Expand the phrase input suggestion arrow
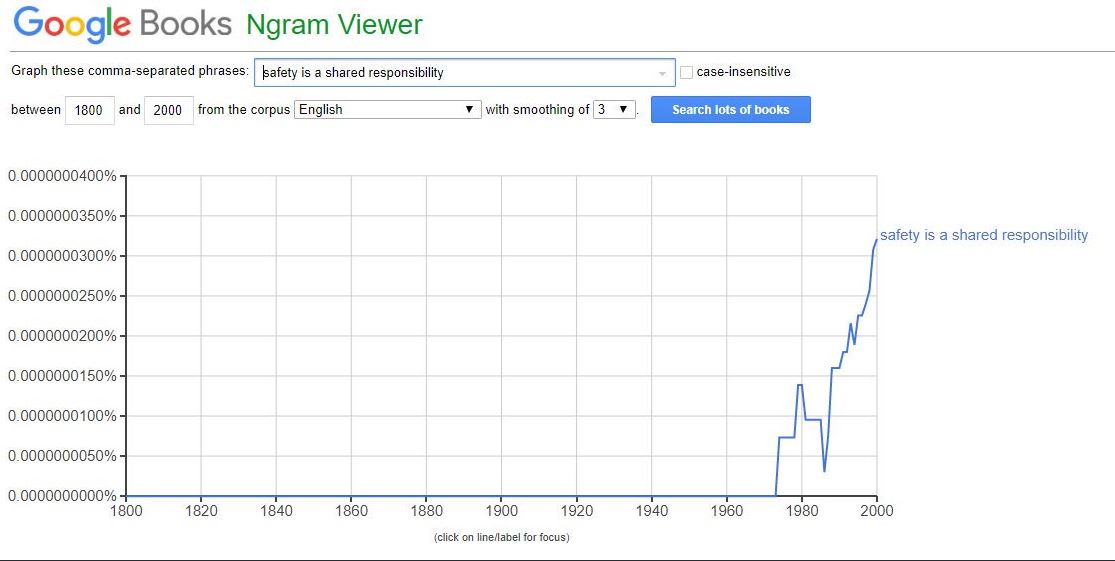The image size is (1115, 561). pos(662,73)
